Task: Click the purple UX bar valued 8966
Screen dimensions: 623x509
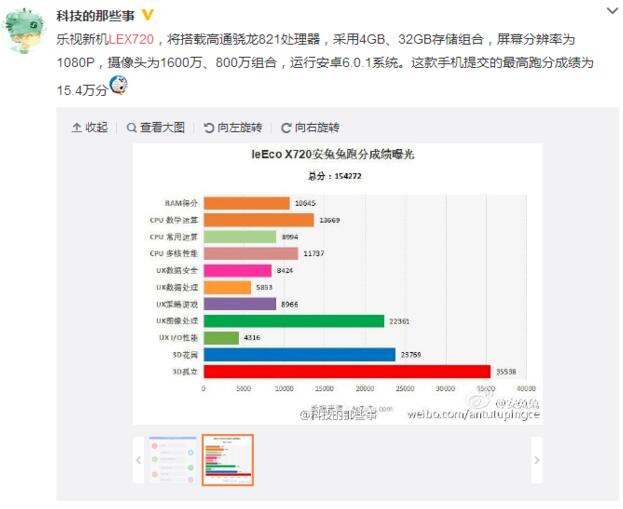Action: pos(240,304)
